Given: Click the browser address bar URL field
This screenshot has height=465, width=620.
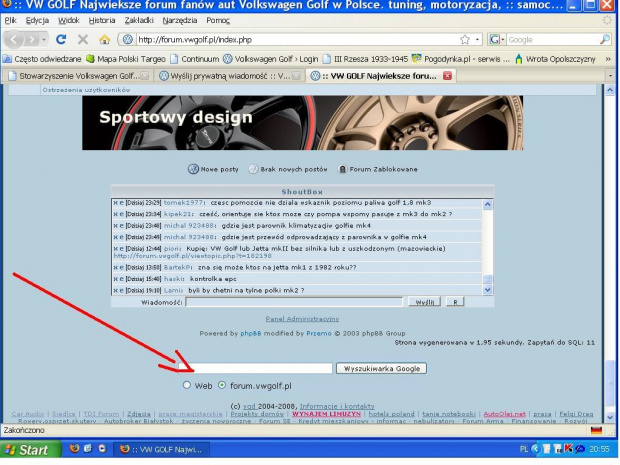Looking at the screenshot, I should (x=297, y=40).
